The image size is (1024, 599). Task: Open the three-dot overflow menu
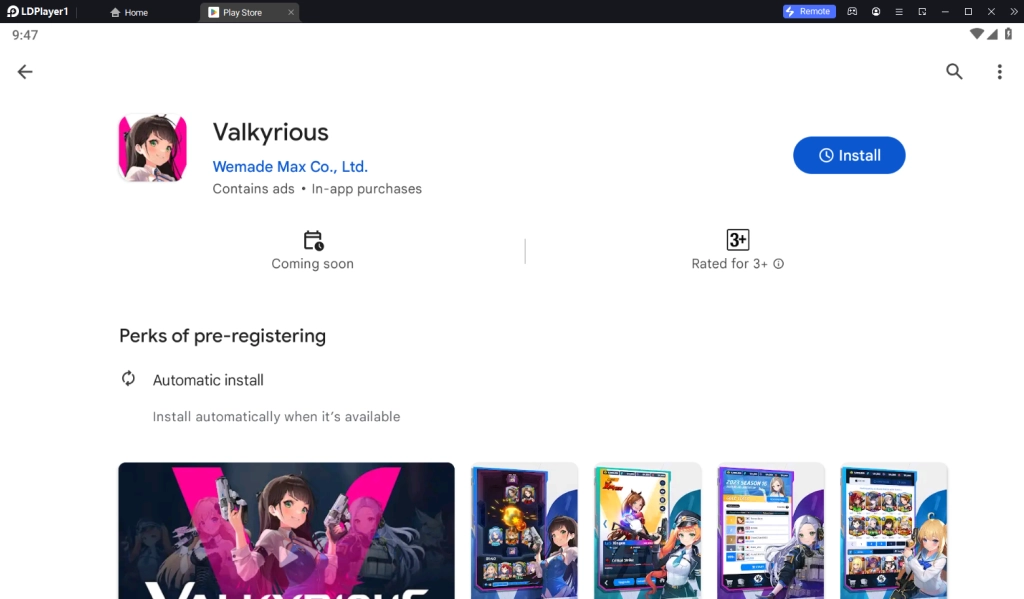click(999, 72)
